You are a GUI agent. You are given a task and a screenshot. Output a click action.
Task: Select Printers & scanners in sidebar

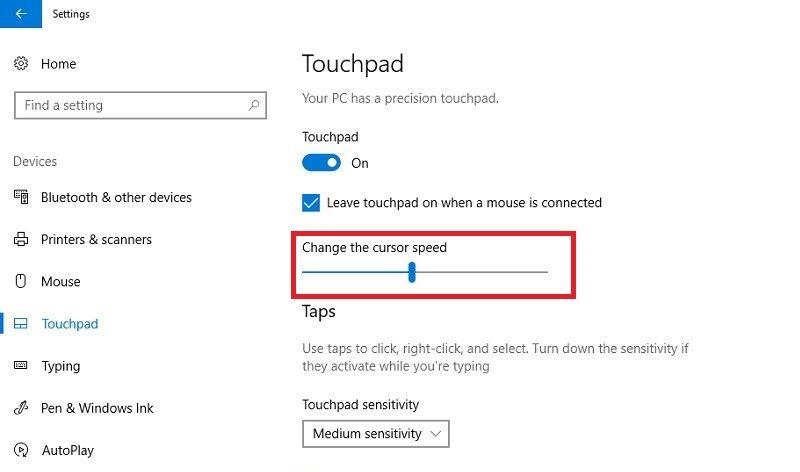coord(96,240)
